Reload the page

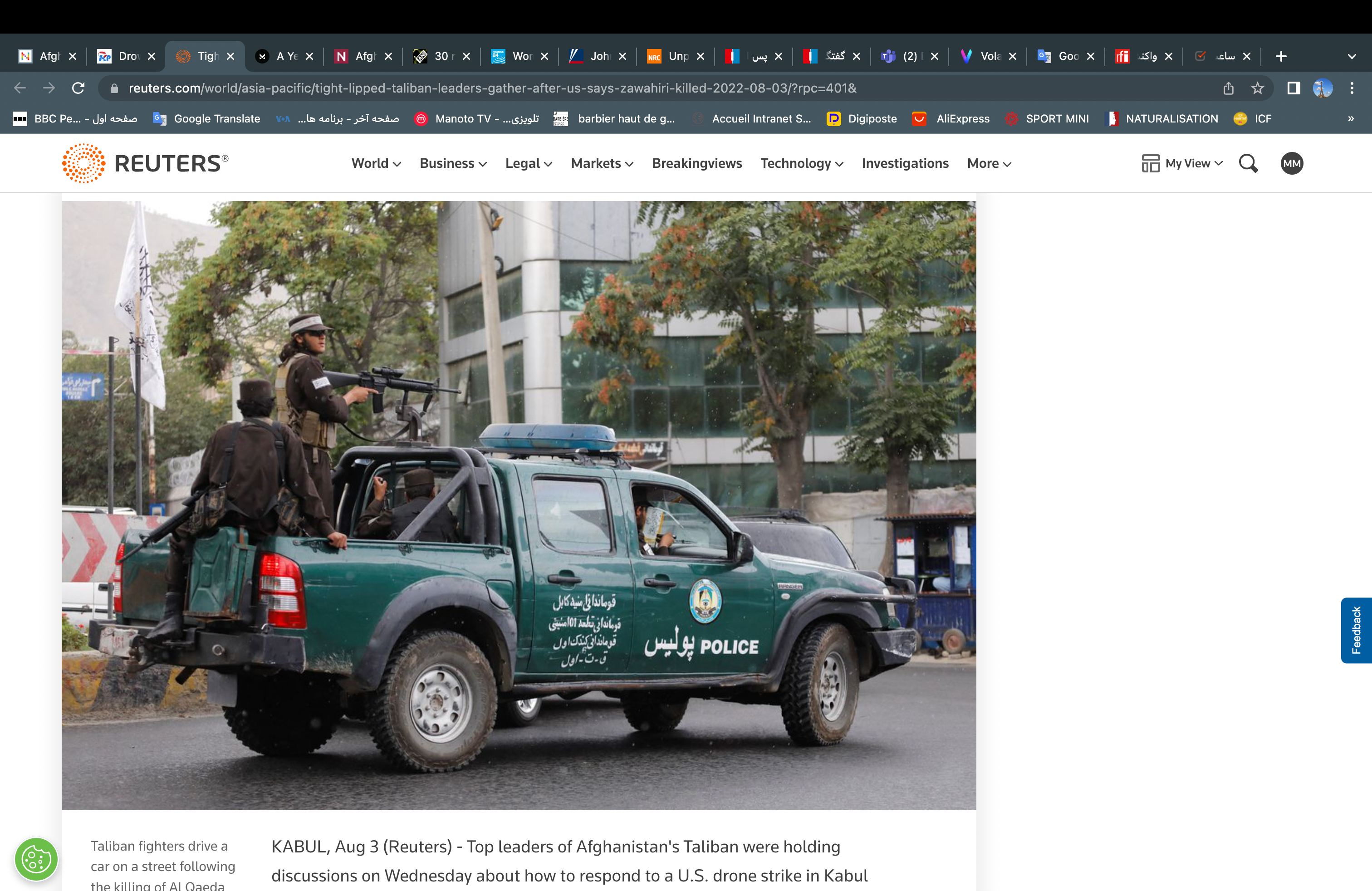coord(78,88)
